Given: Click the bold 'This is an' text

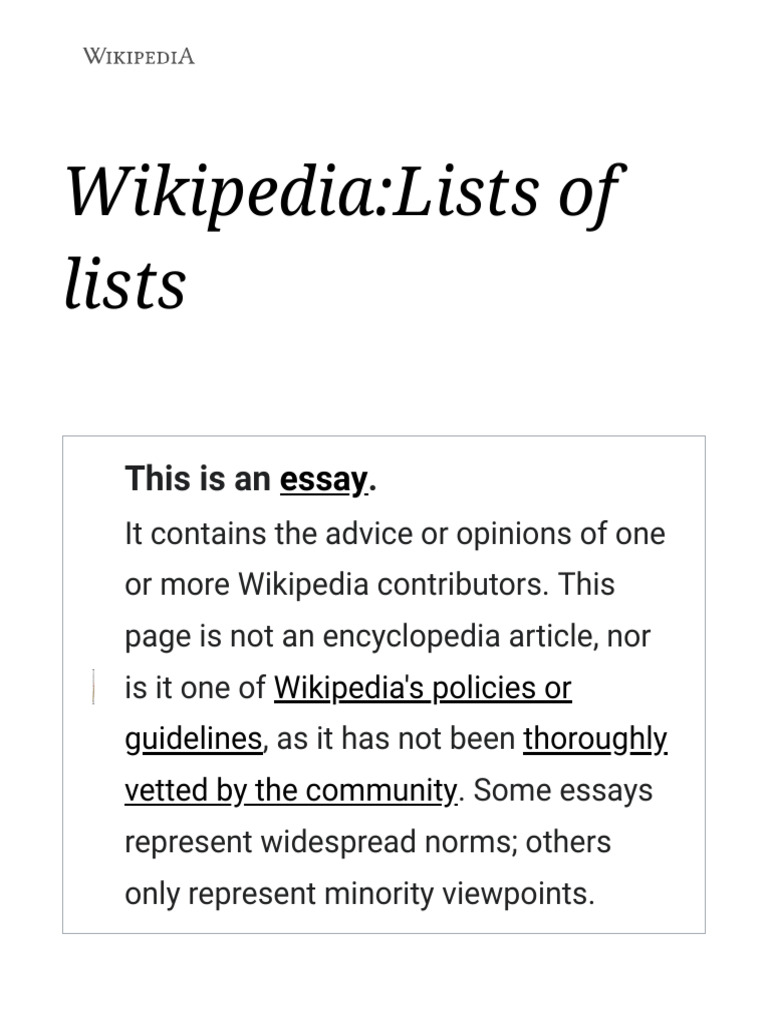Looking at the screenshot, I should [x=198, y=480].
